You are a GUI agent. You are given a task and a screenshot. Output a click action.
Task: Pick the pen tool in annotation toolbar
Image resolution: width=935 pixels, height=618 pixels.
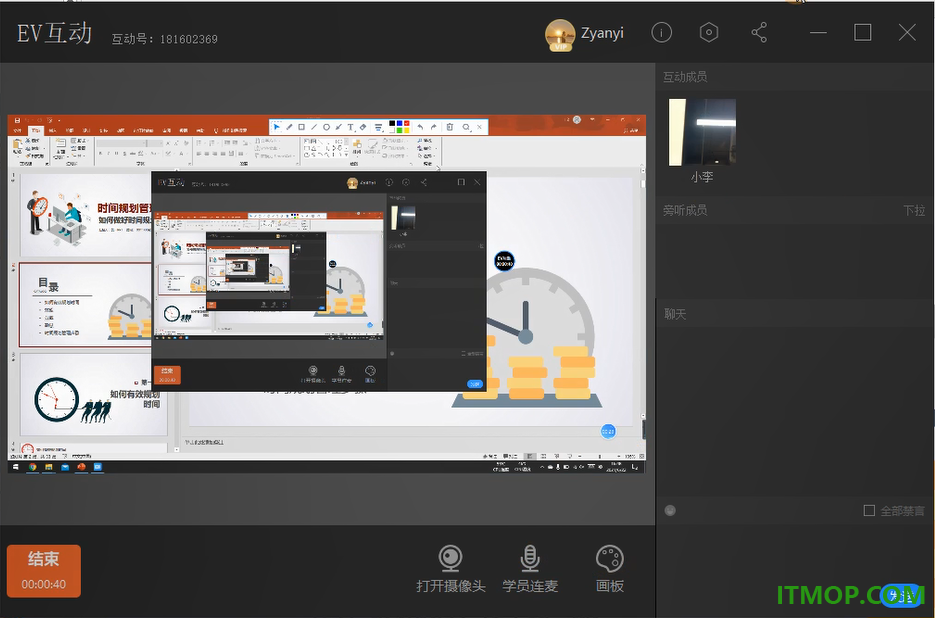289,126
